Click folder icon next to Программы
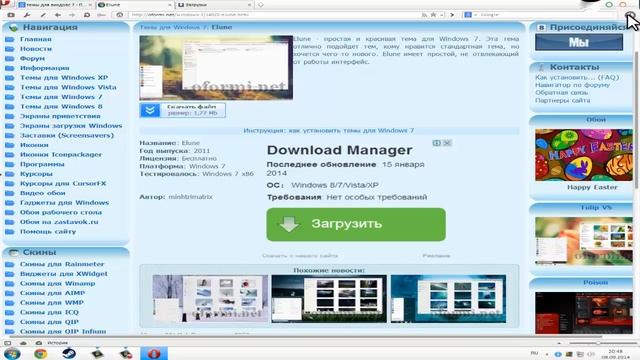Screen dimensions: 640x360 pyautogui.click(x=9, y=164)
